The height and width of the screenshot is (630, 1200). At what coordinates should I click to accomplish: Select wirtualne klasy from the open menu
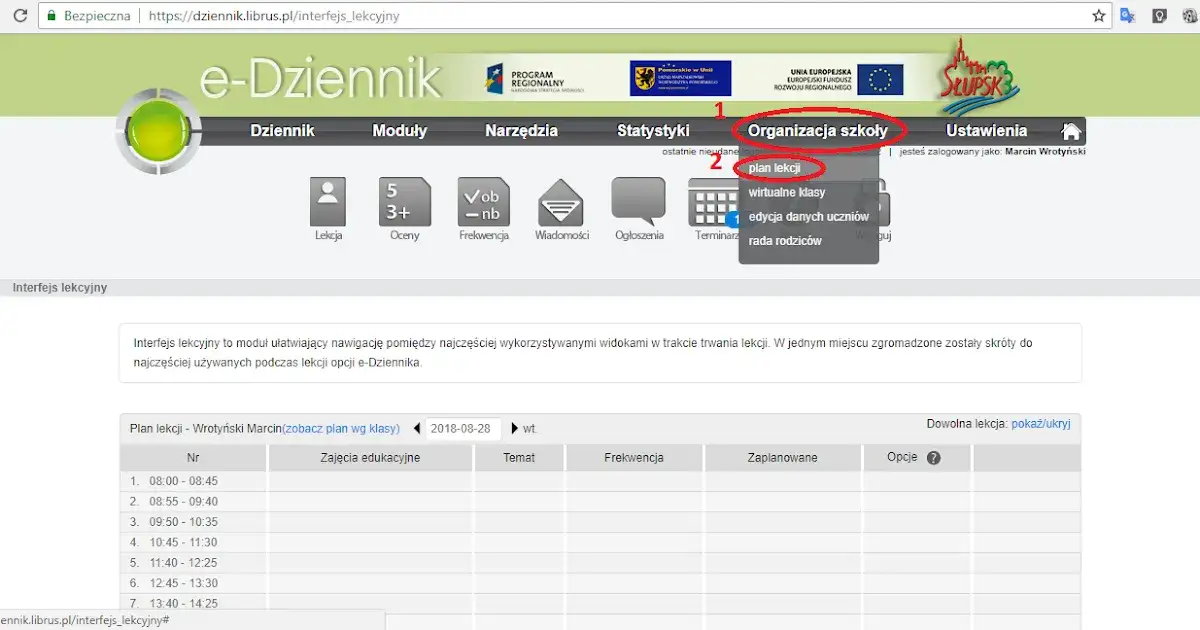click(x=785, y=192)
